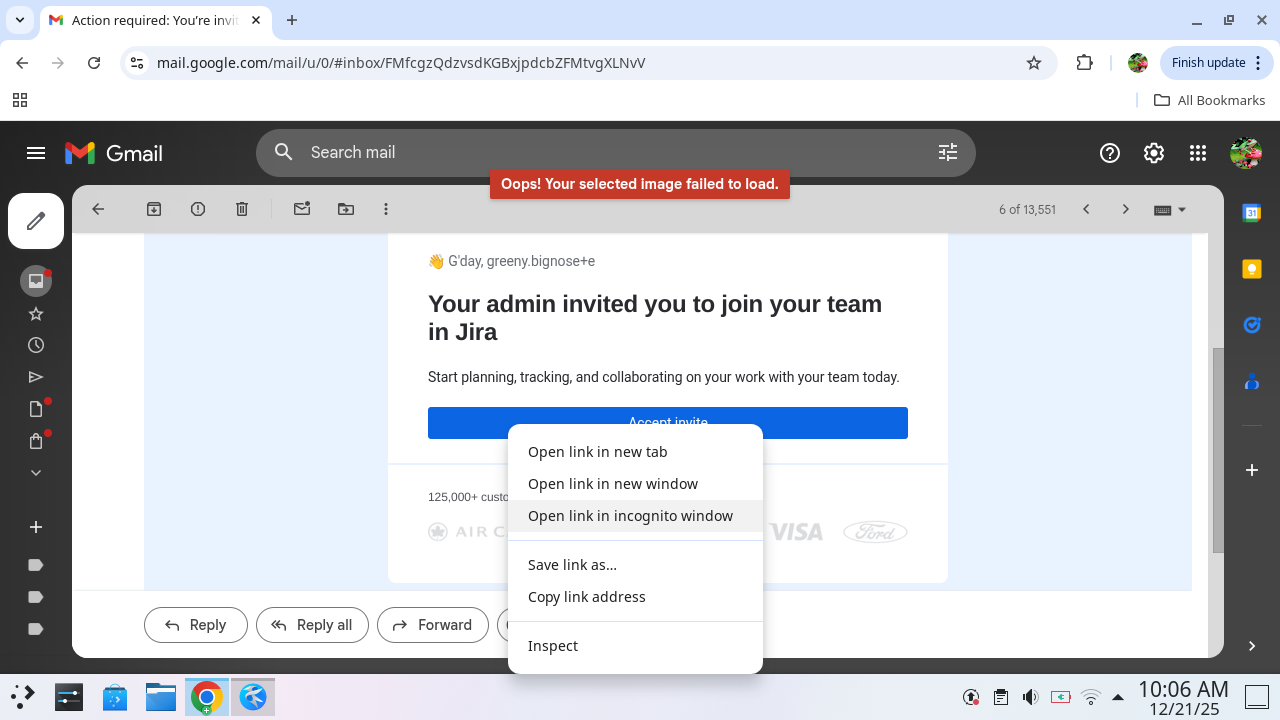Click the Gmail logo

coord(114,153)
